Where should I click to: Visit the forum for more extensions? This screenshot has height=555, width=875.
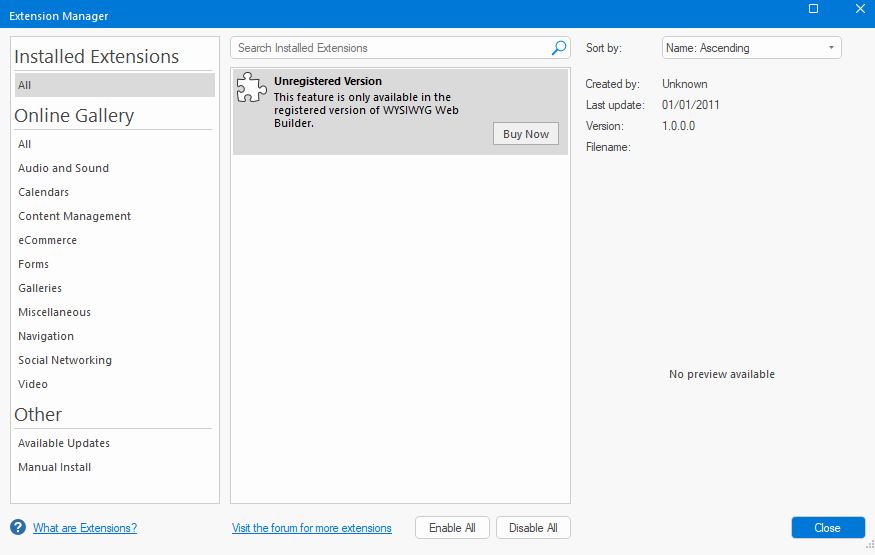(x=311, y=528)
